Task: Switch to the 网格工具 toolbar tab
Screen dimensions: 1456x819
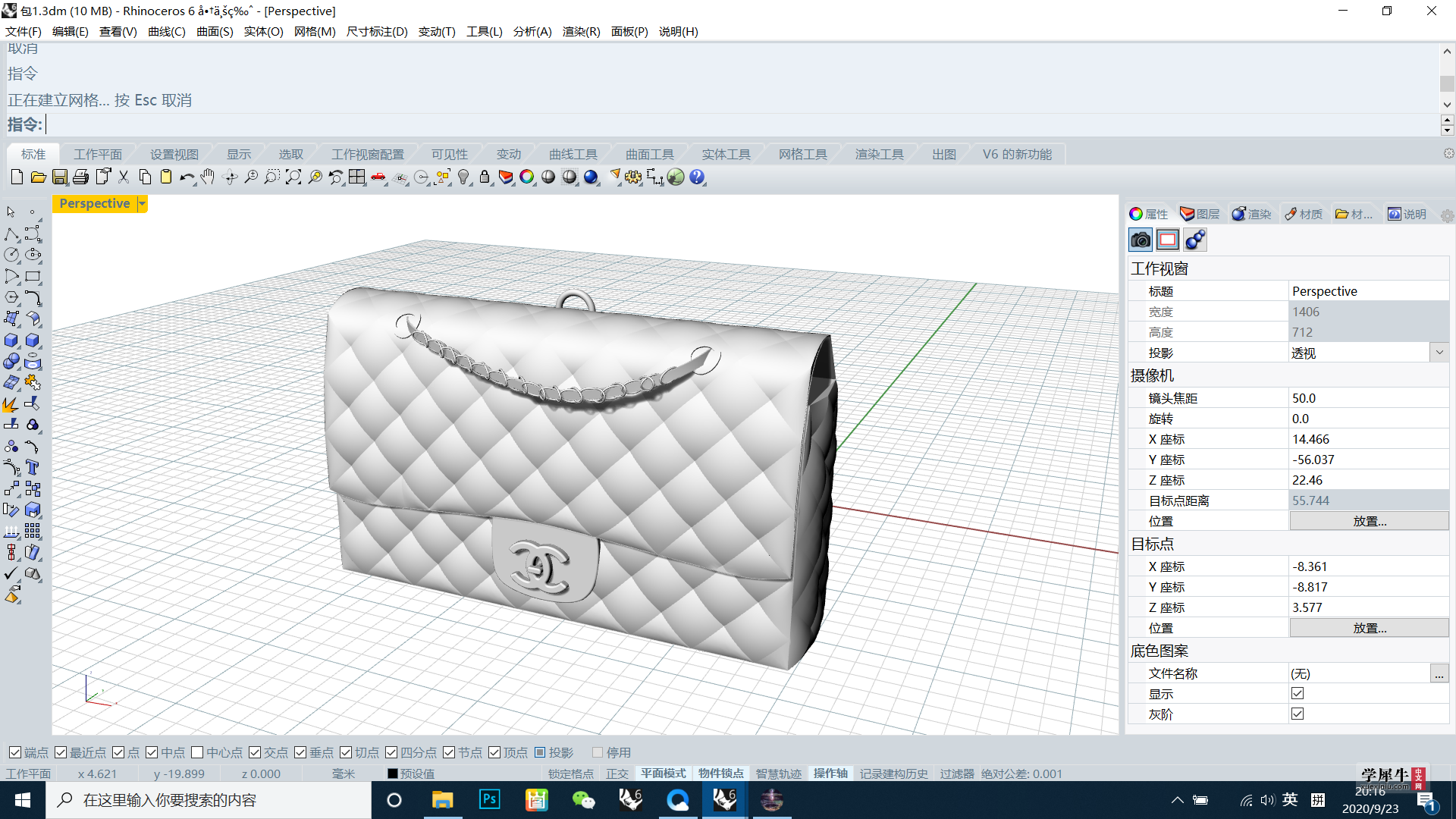Action: point(803,154)
